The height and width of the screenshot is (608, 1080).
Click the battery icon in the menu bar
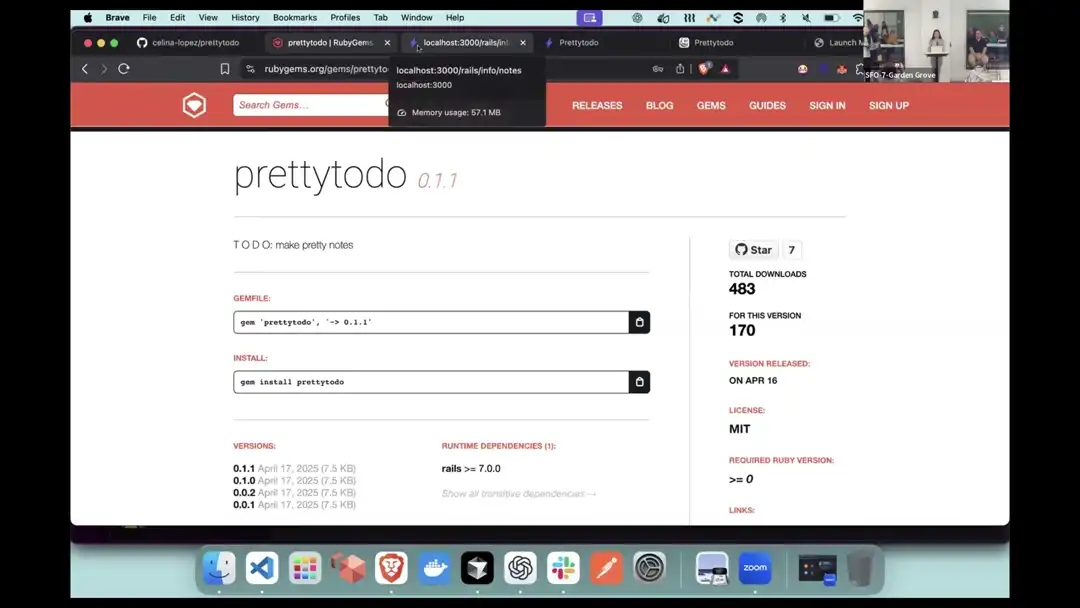(x=831, y=18)
